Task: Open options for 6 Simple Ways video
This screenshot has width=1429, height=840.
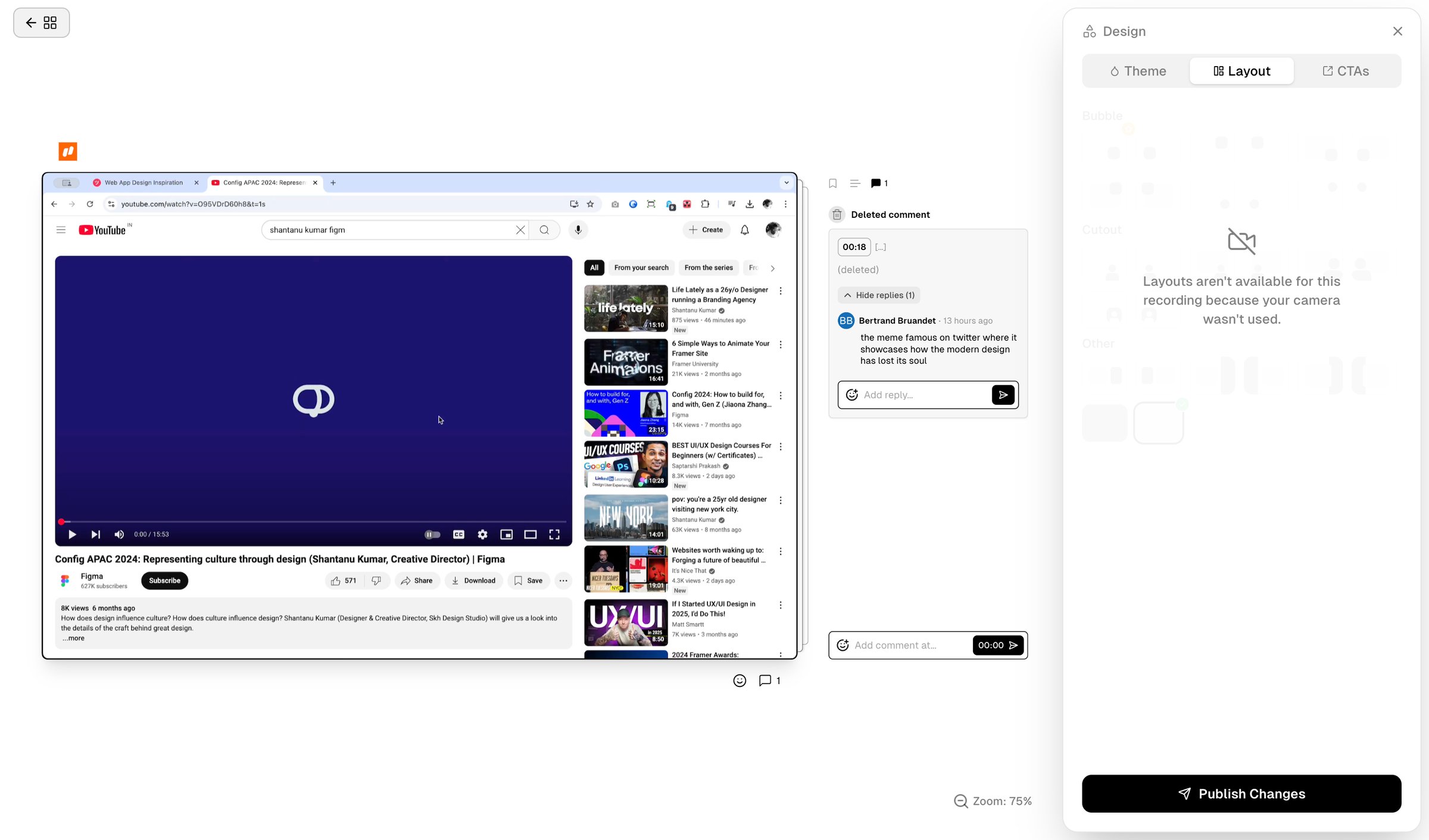Action: click(781, 345)
